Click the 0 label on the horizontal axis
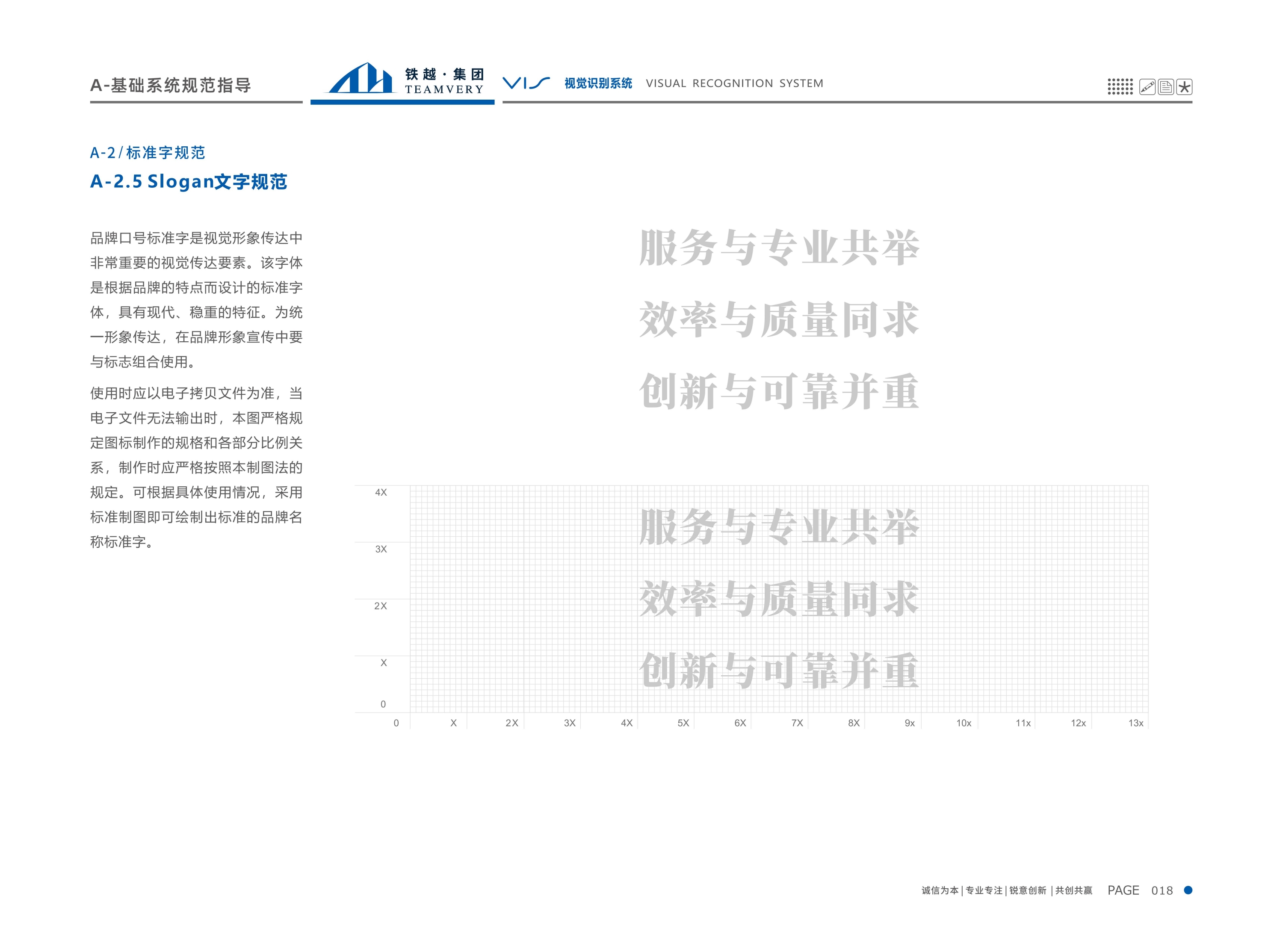Viewport: 1283px width, 952px height. [396, 723]
